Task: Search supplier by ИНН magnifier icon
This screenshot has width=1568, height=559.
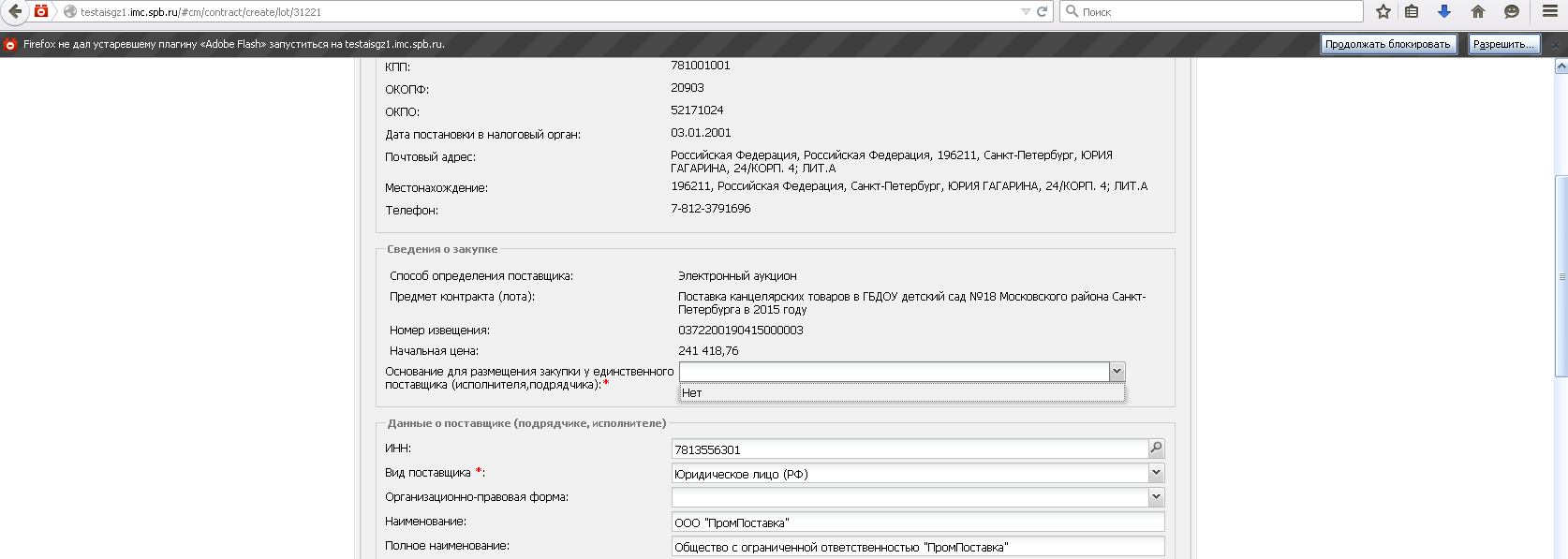Action: pos(1156,449)
